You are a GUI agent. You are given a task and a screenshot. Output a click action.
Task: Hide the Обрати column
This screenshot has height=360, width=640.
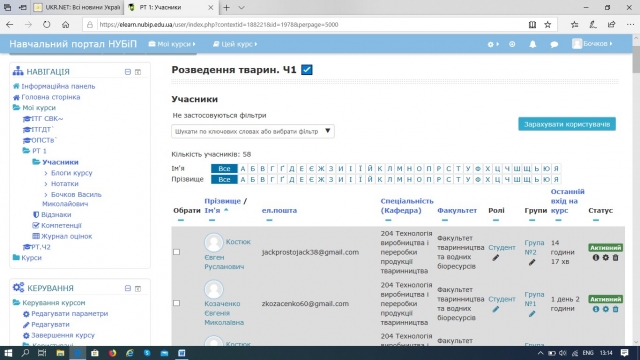181,220
